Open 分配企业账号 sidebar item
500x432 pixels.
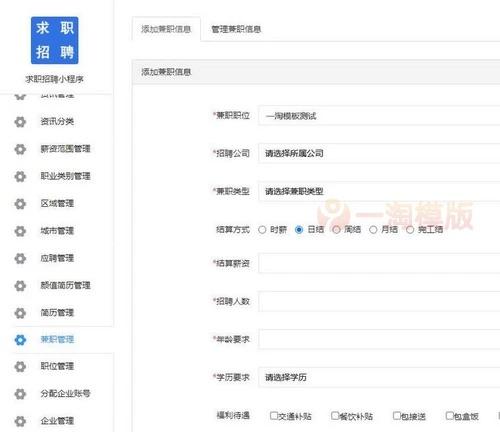(x=65, y=393)
